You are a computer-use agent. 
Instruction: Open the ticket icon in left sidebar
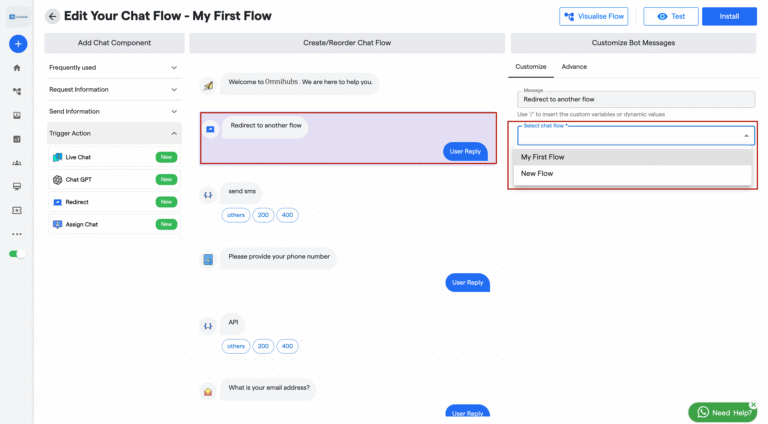point(17,211)
